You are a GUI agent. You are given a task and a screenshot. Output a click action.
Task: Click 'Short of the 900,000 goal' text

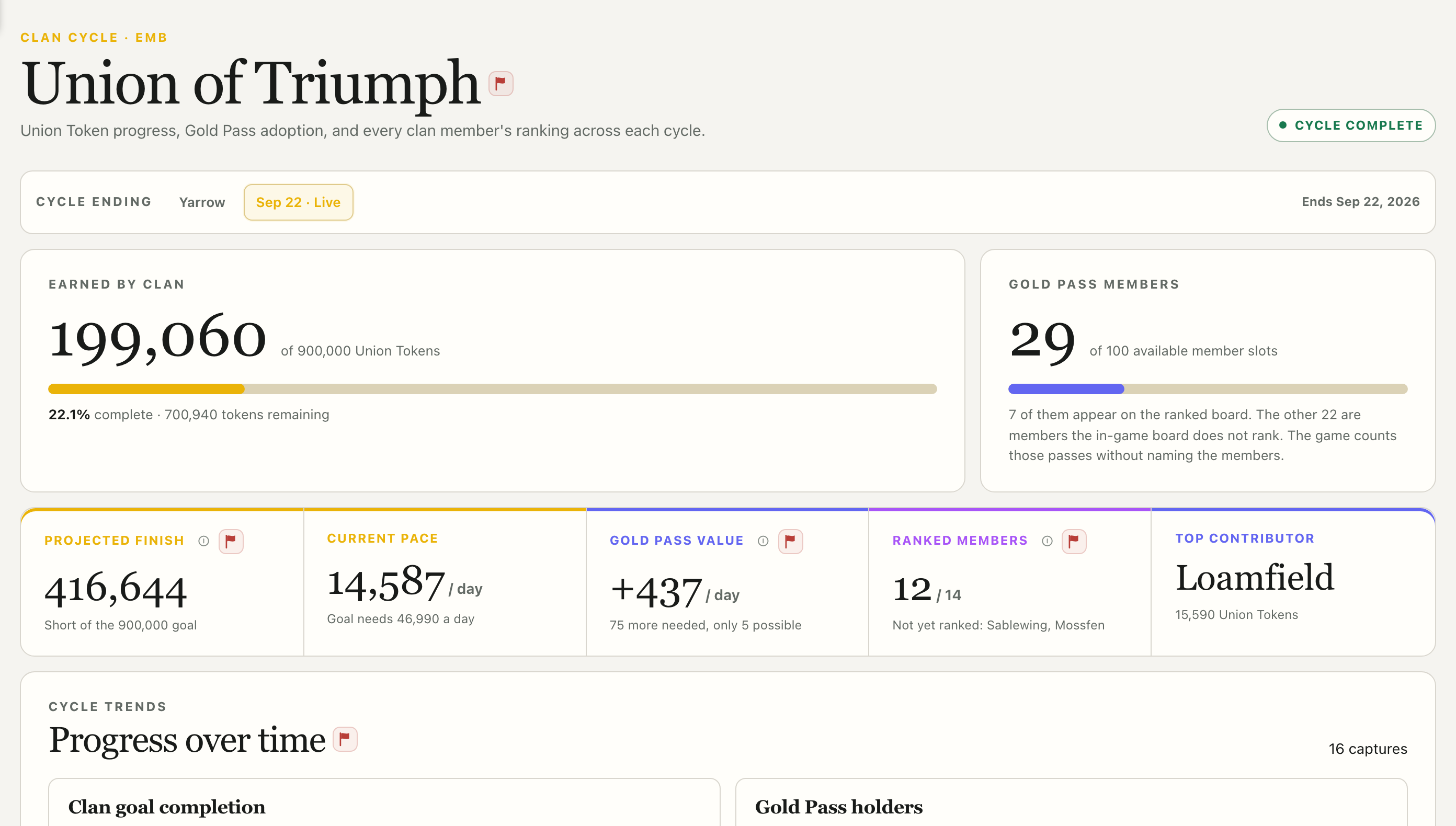(120, 625)
